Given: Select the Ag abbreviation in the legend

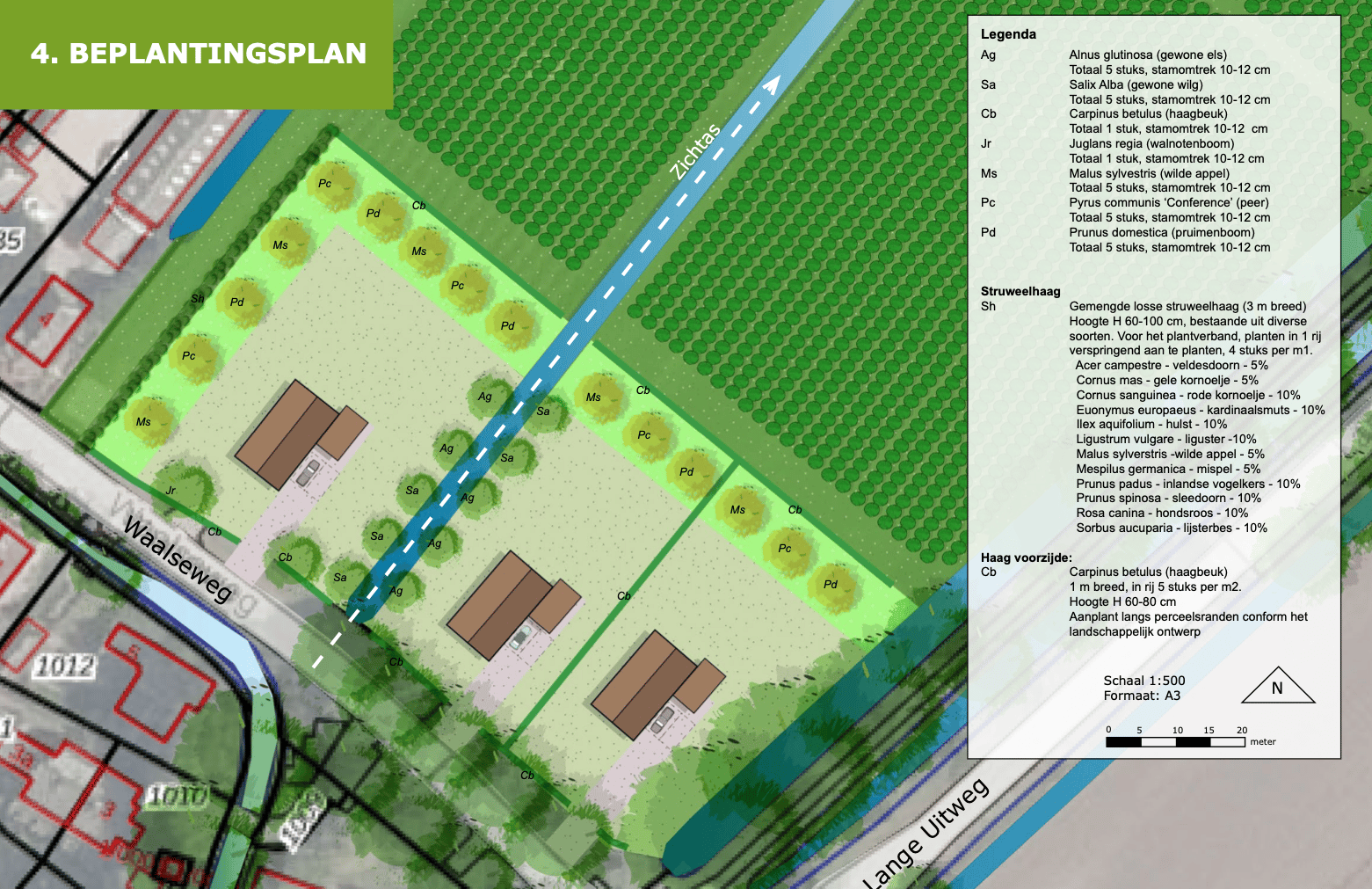Looking at the screenshot, I should (x=988, y=55).
